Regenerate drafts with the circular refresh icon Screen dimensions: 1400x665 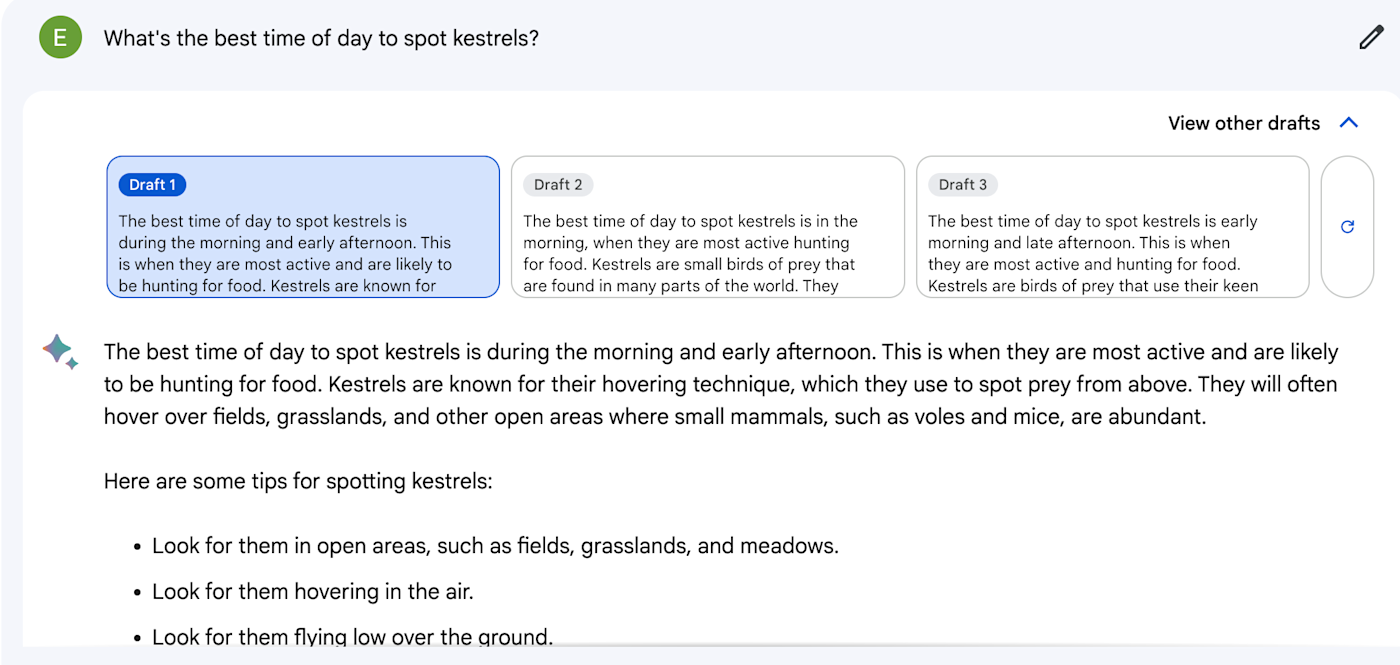click(x=1347, y=227)
